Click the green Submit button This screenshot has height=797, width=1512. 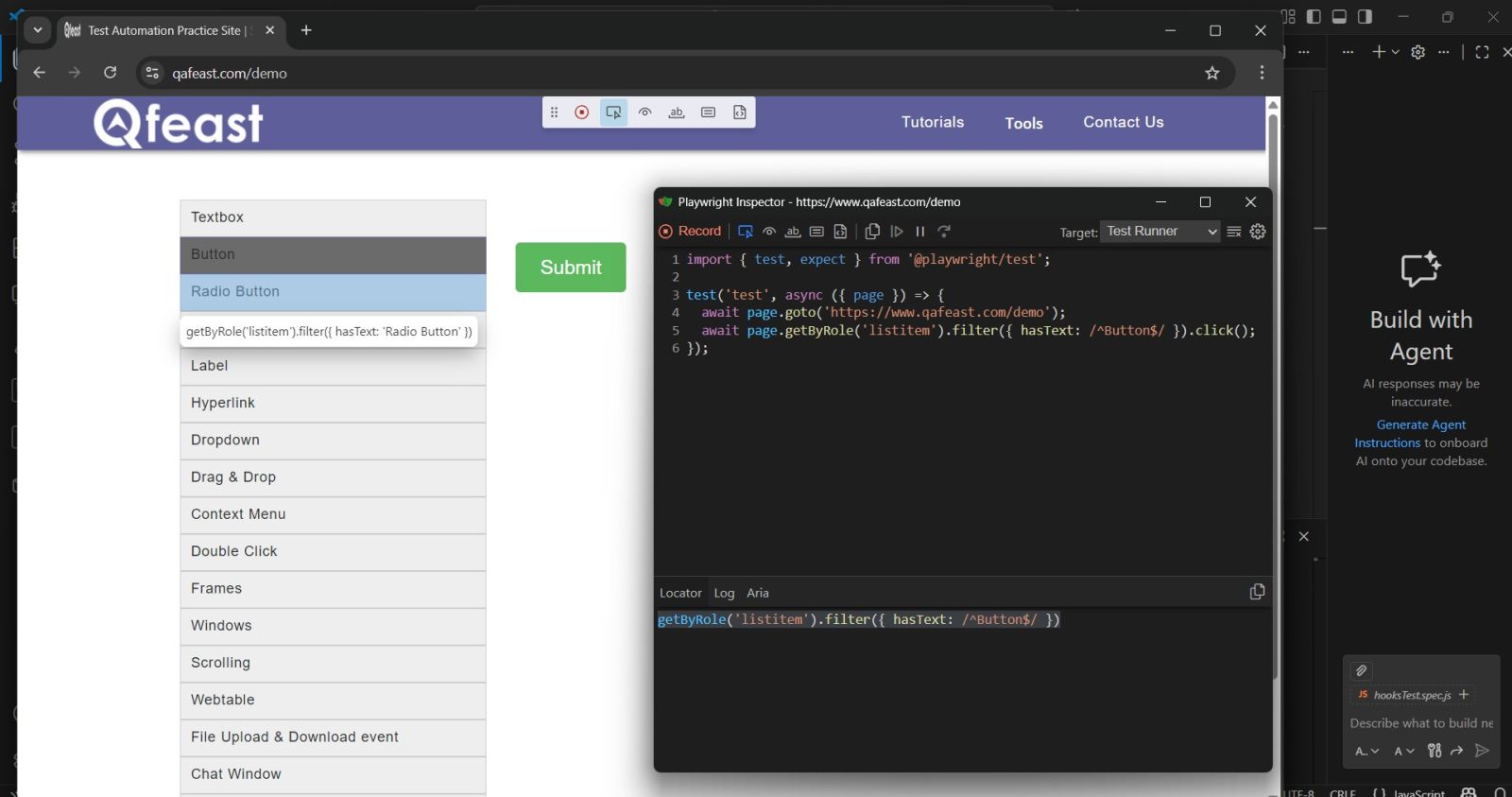[x=570, y=268]
